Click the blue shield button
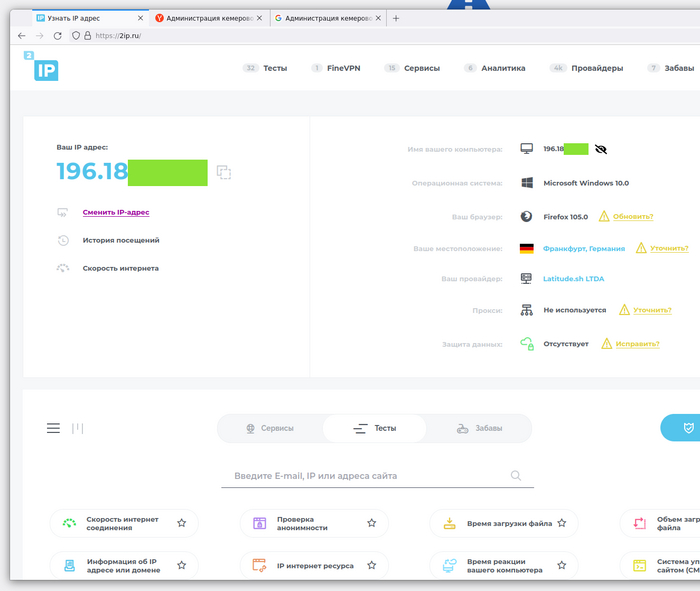The width and height of the screenshot is (700, 591). [687, 428]
